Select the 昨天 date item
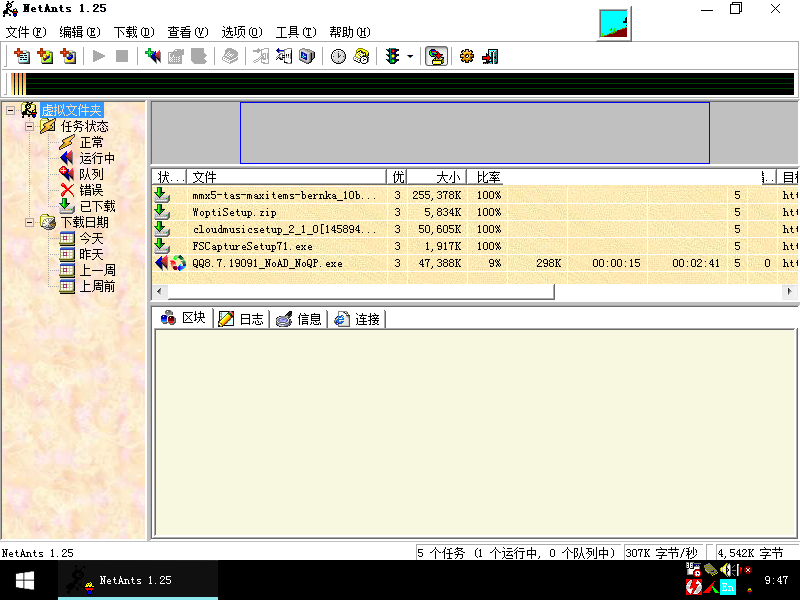The image size is (800, 600). (x=91, y=254)
